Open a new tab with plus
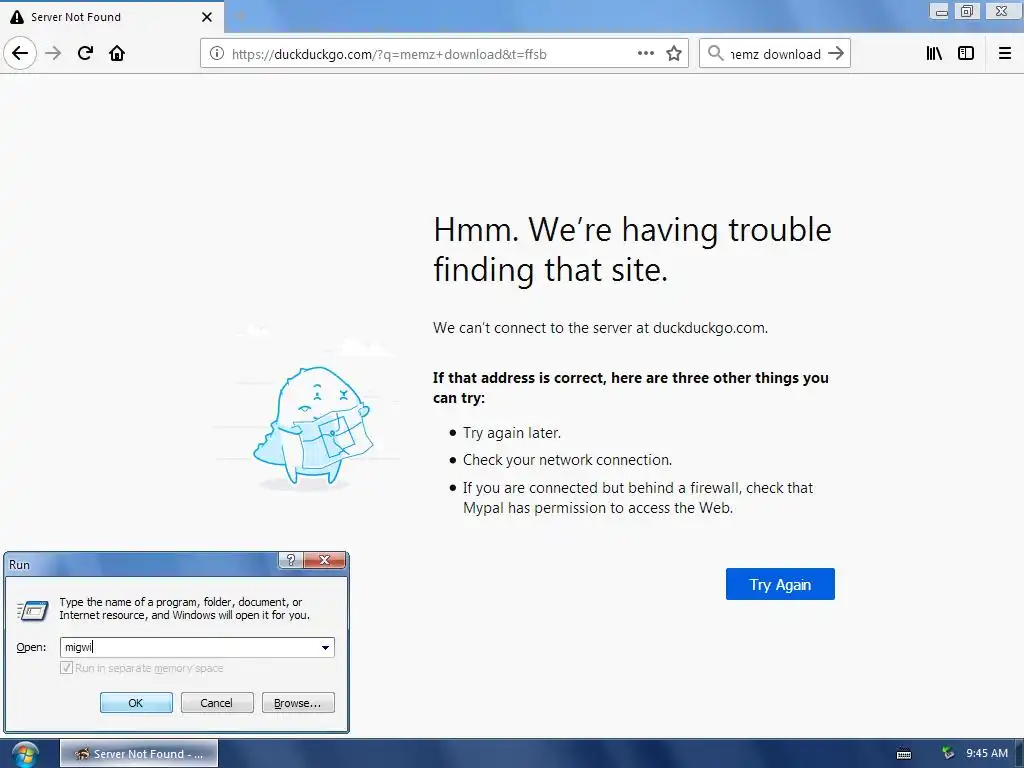This screenshot has width=1024, height=768. (240, 17)
